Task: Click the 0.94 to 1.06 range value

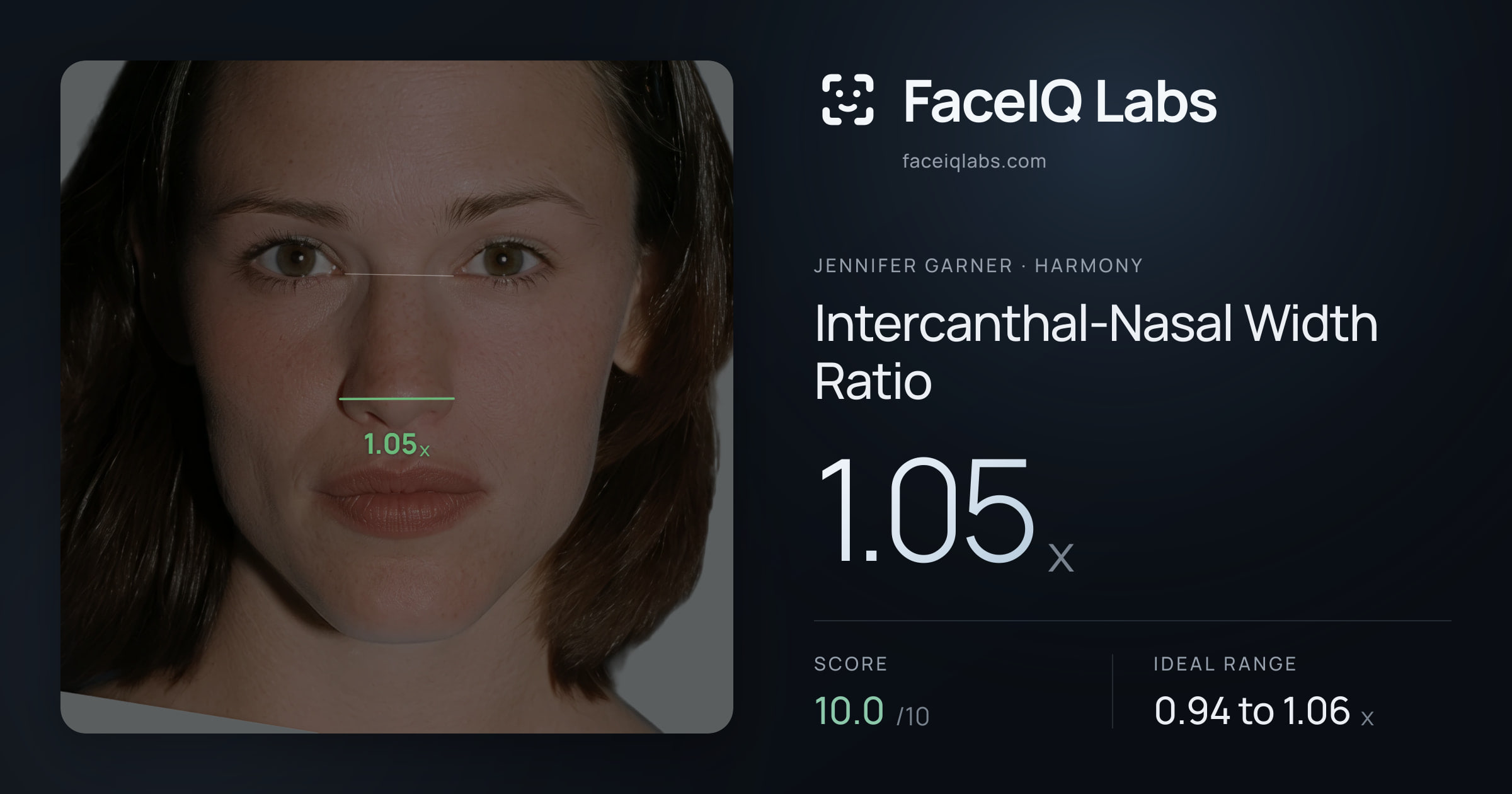Action: (1264, 711)
